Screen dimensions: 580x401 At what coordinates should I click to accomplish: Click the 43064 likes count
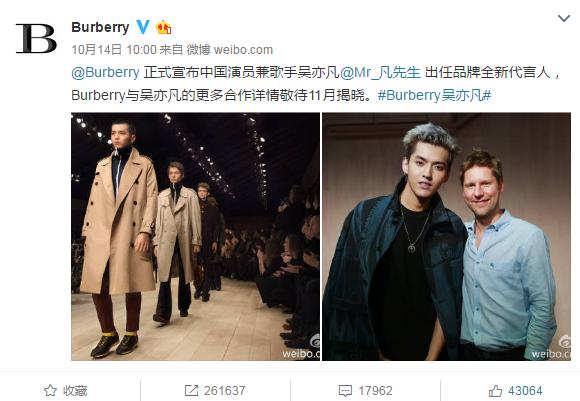point(525,391)
